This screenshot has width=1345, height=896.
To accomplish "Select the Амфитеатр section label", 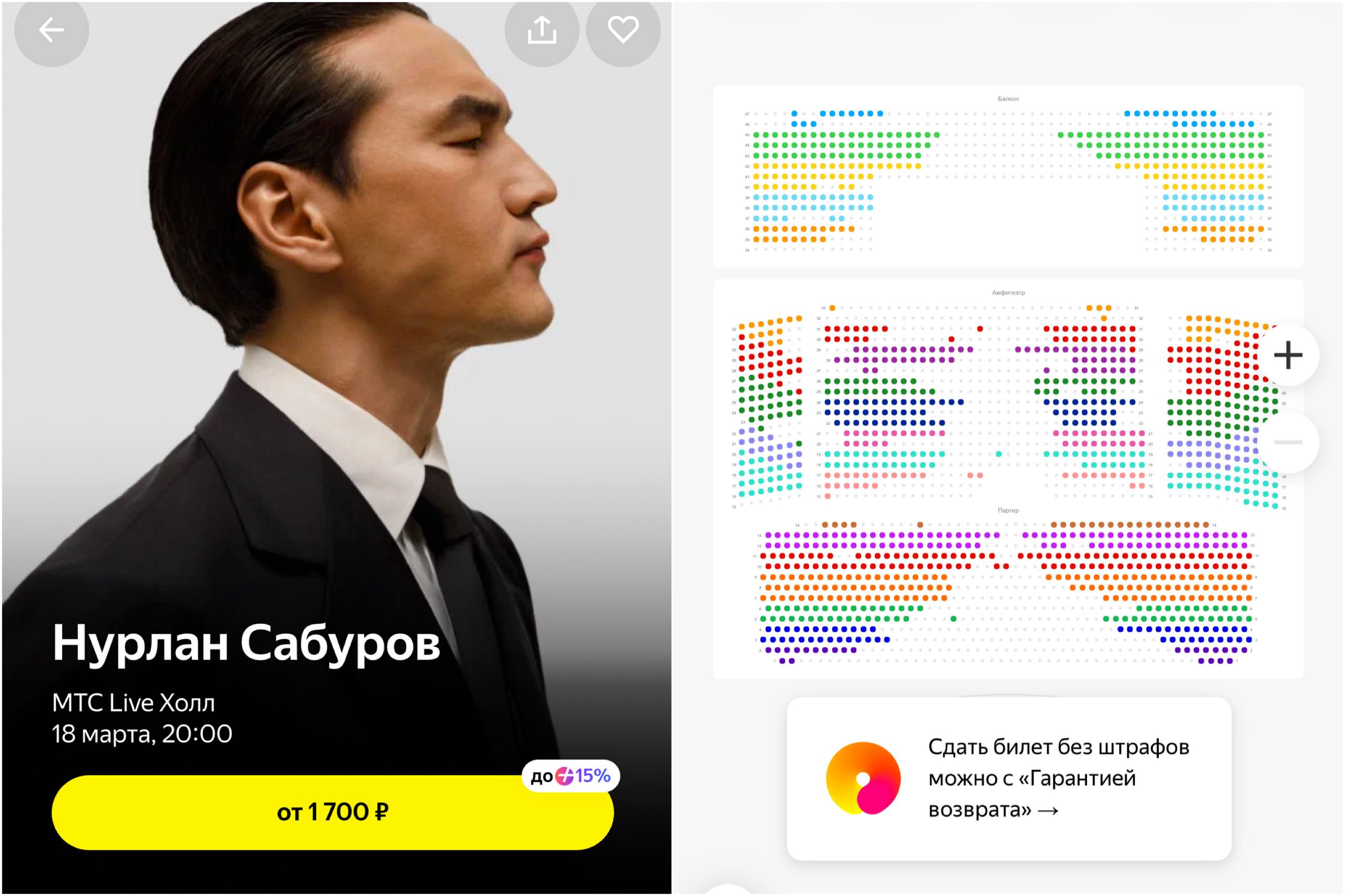I will pyautogui.click(x=1008, y=293).
